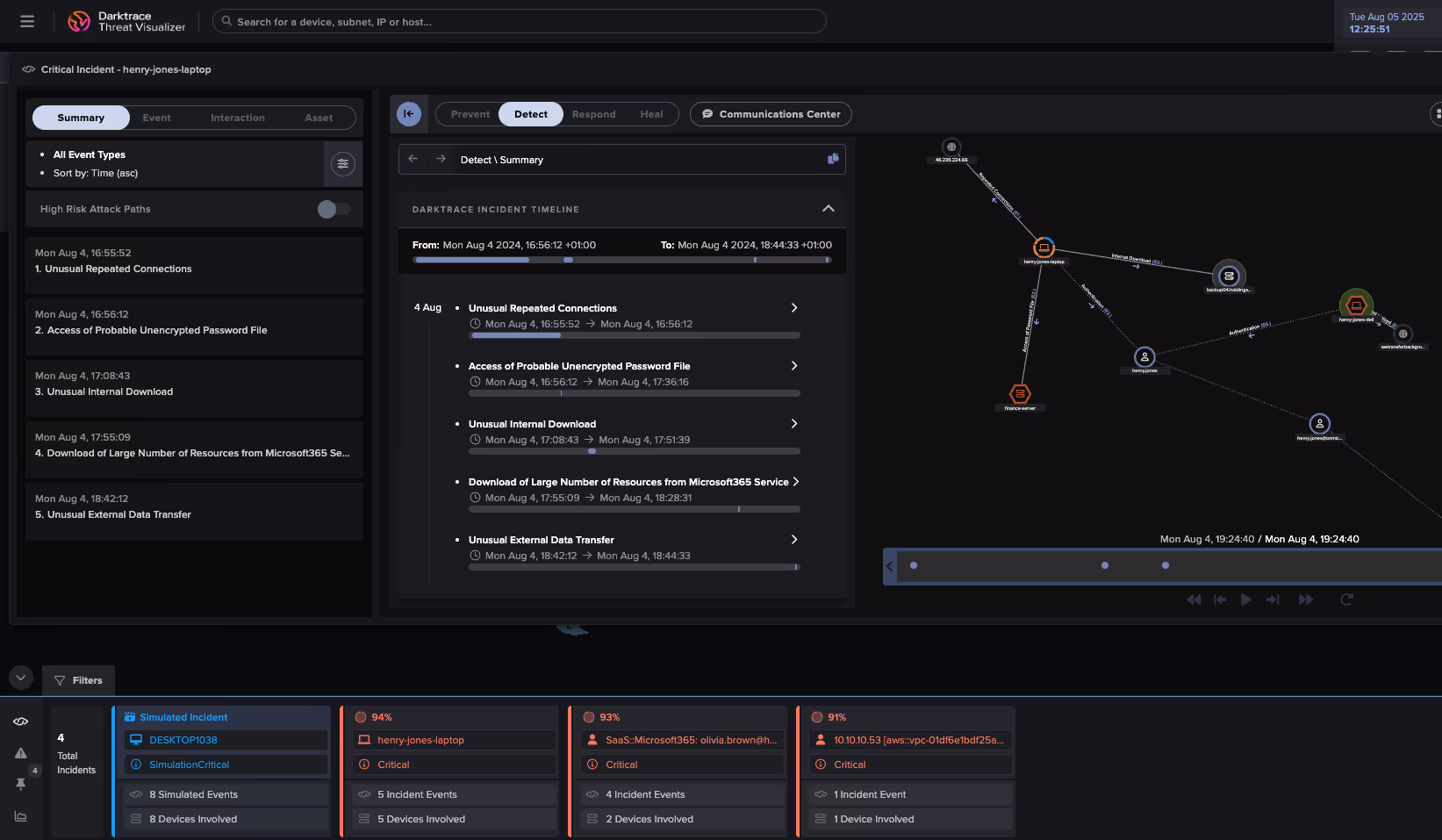Select the Detect tab
Image resolution: width=1442 pixels, height=840 pixels.
coord(531,114)
